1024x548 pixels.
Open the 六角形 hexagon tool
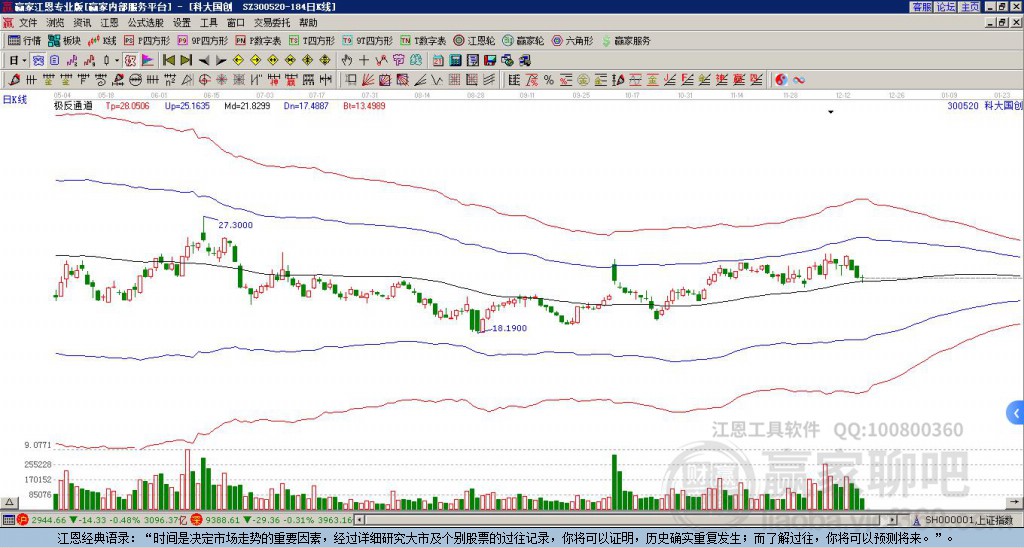[573, 41]
